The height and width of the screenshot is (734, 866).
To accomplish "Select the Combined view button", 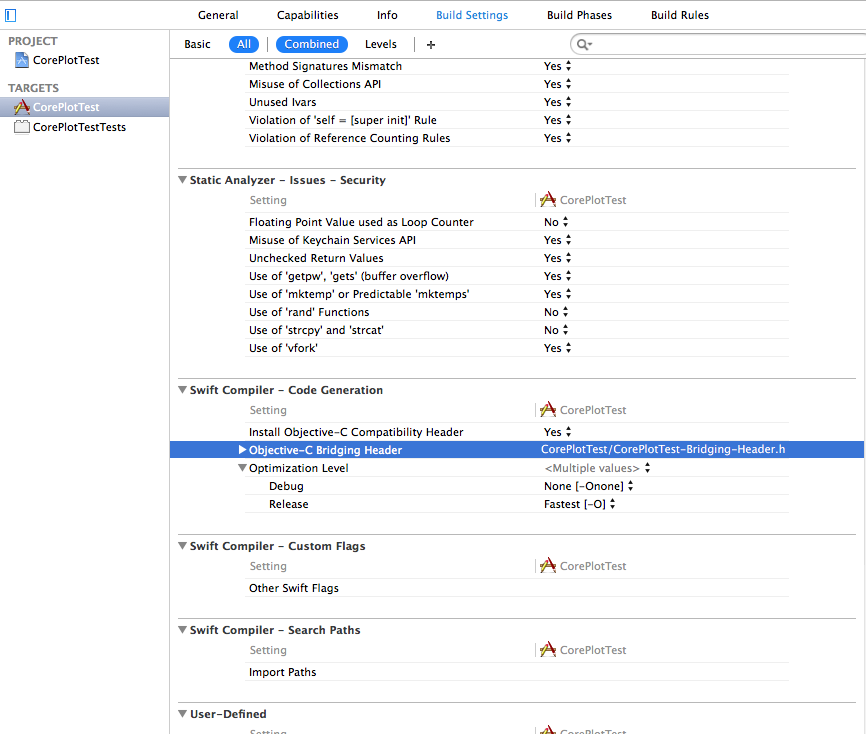I will [311, 44].
